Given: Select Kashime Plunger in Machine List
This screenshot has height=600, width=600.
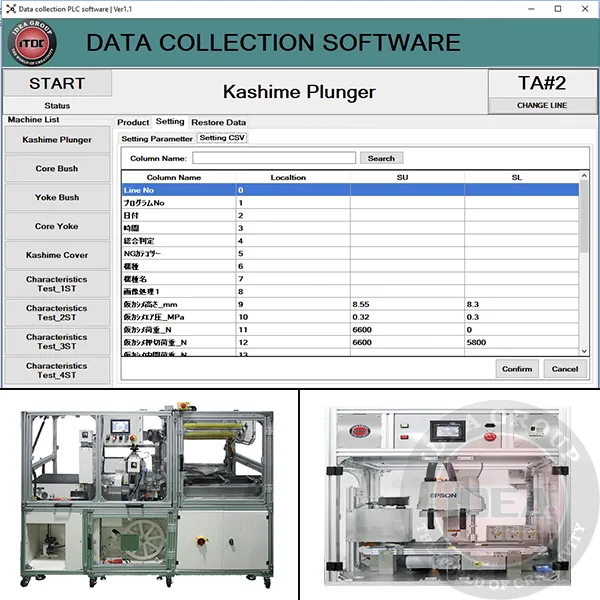Looking at the screenshot, I should (57, 140).
